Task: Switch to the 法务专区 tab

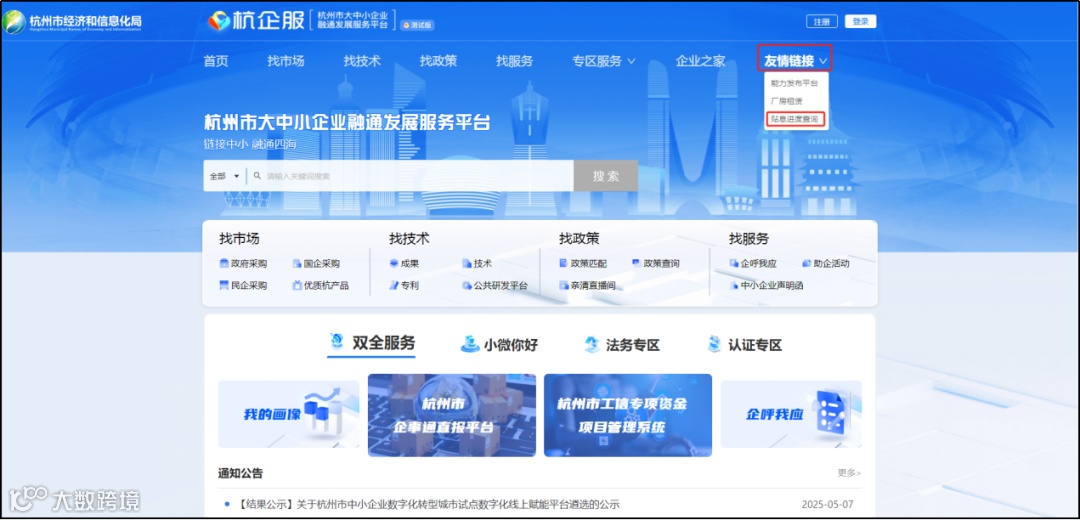Action: (x=622, y=344)
